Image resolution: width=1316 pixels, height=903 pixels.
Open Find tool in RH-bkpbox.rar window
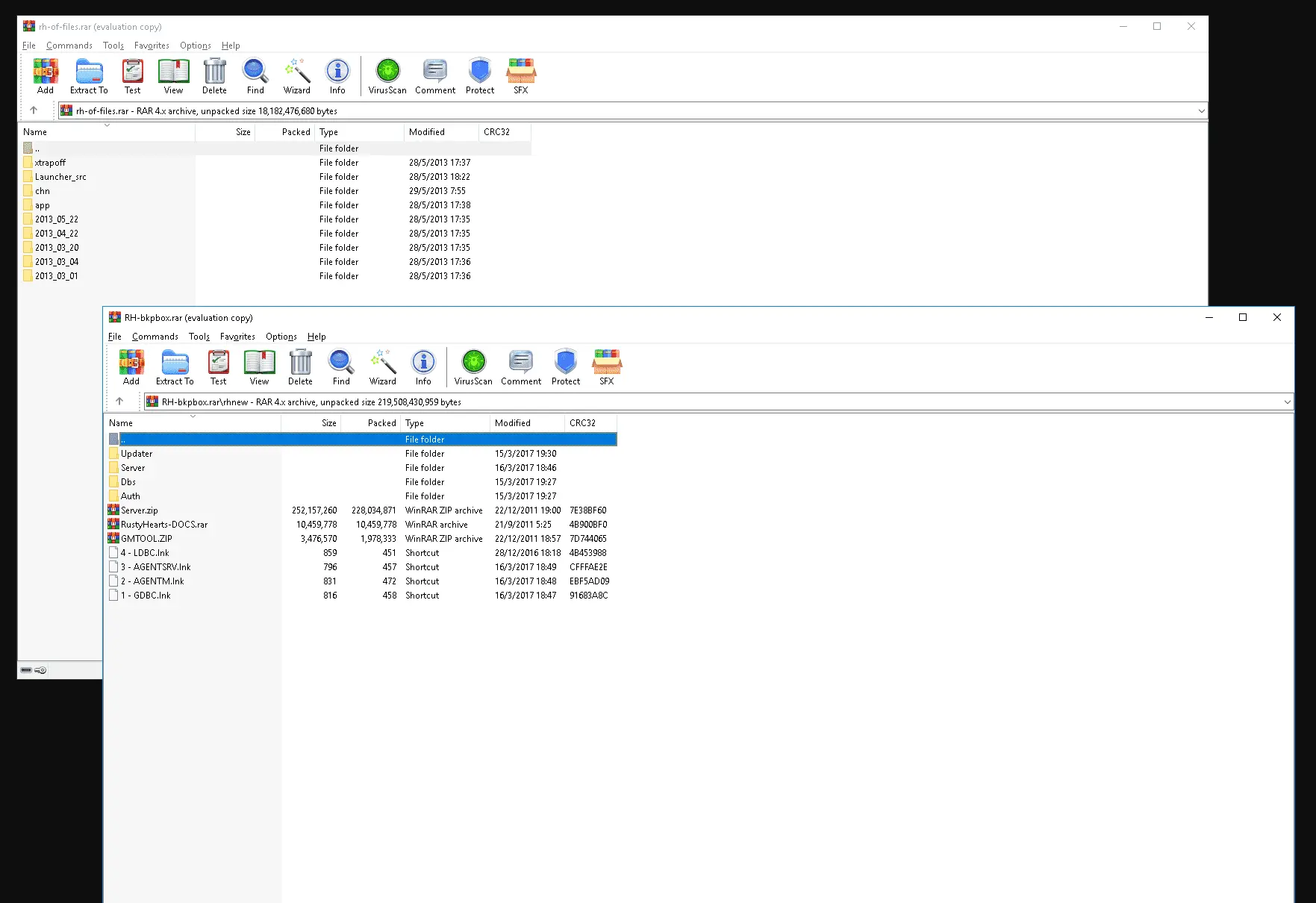tap(341, 367)
